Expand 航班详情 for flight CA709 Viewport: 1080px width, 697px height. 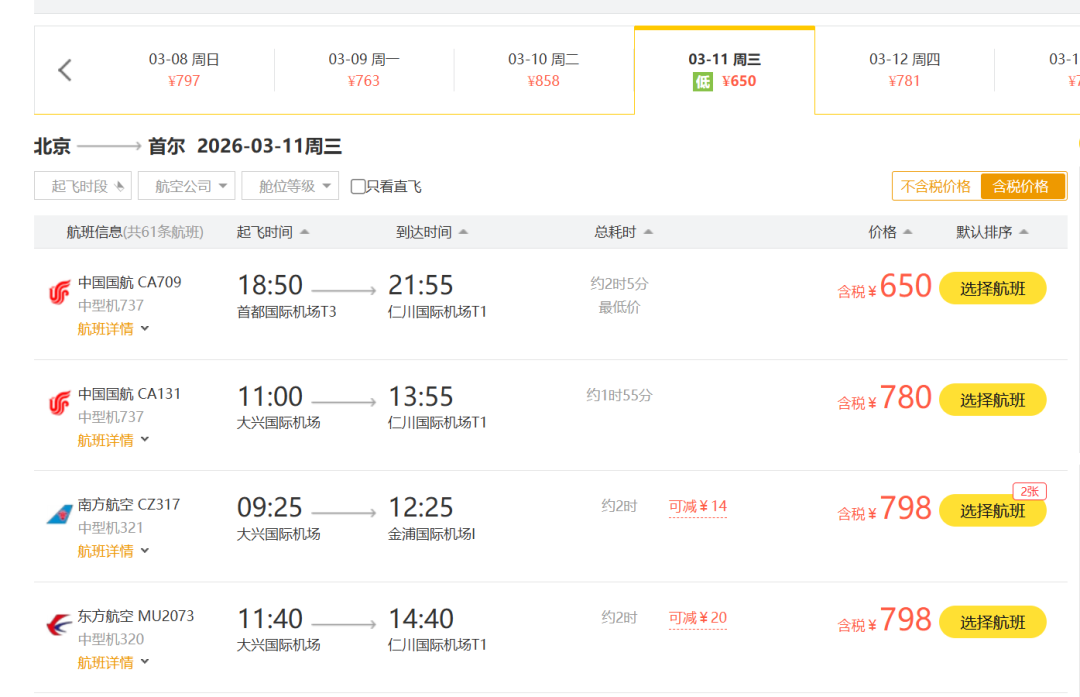coord(113,328)
